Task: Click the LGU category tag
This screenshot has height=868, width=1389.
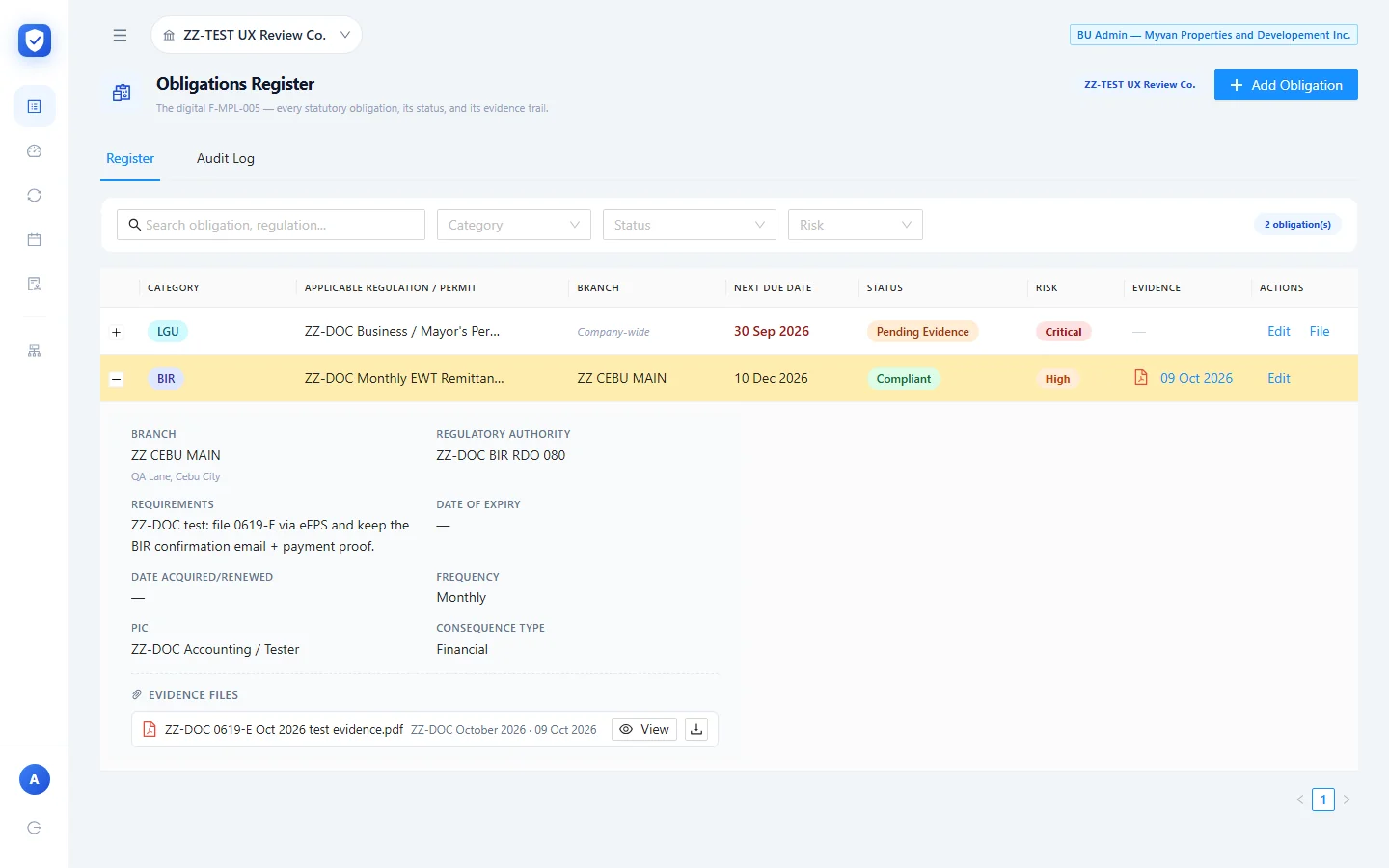Action: [x=168, y=331]
